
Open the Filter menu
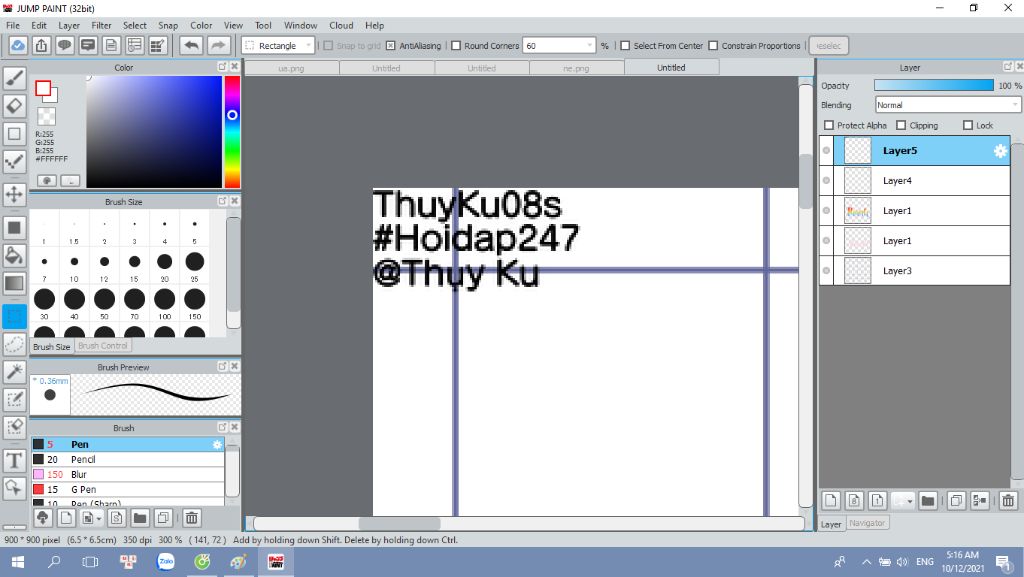[x=101, y=25]
